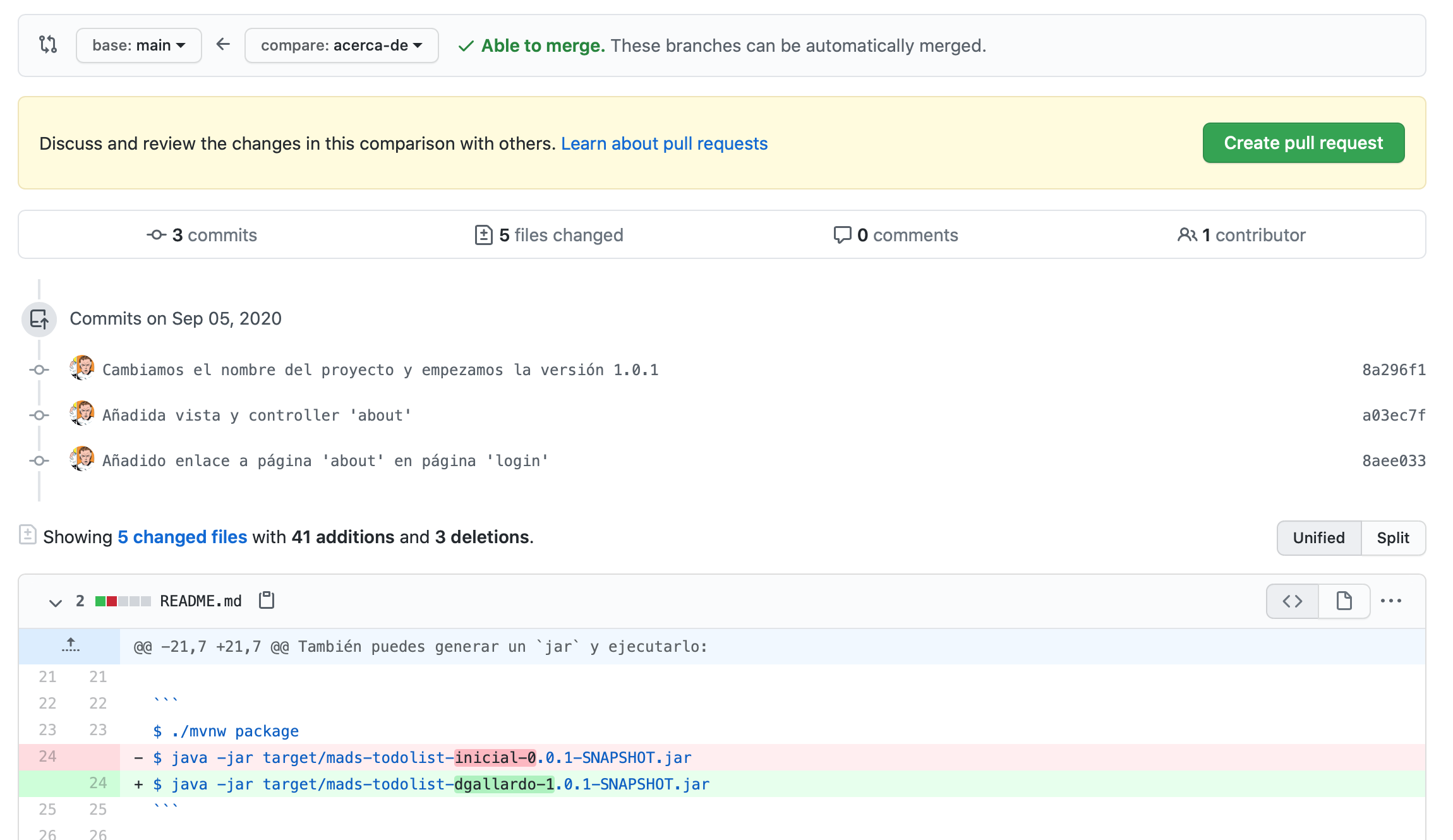Viewport: 1453px width, 840px height.
Task: Open the compare: acerca-de branch dropdown
Action: (x=342, y=45)
